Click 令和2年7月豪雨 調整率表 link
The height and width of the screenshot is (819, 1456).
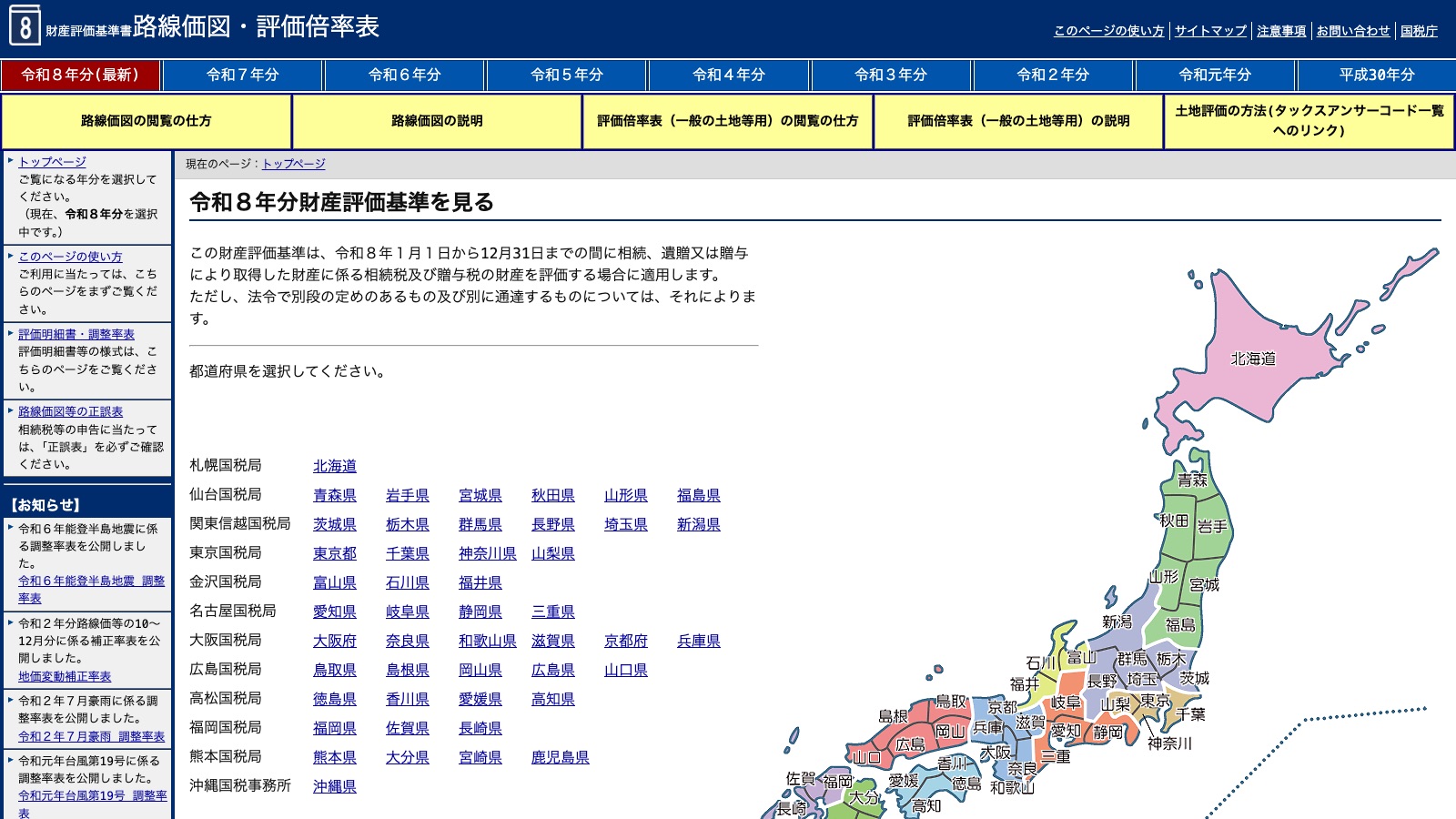[x=91, y=737]
